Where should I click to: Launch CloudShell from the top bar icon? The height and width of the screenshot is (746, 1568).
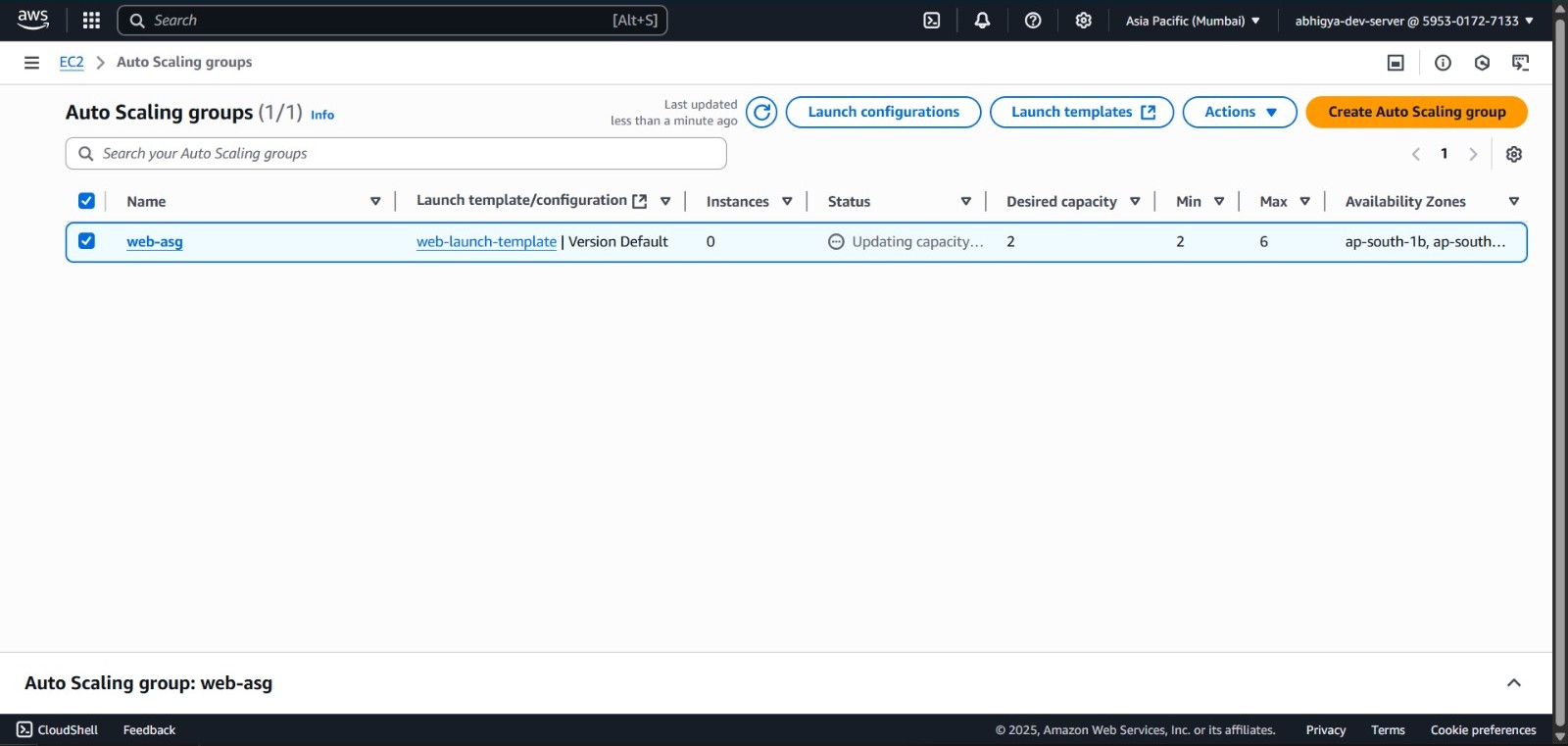point(932,21)
